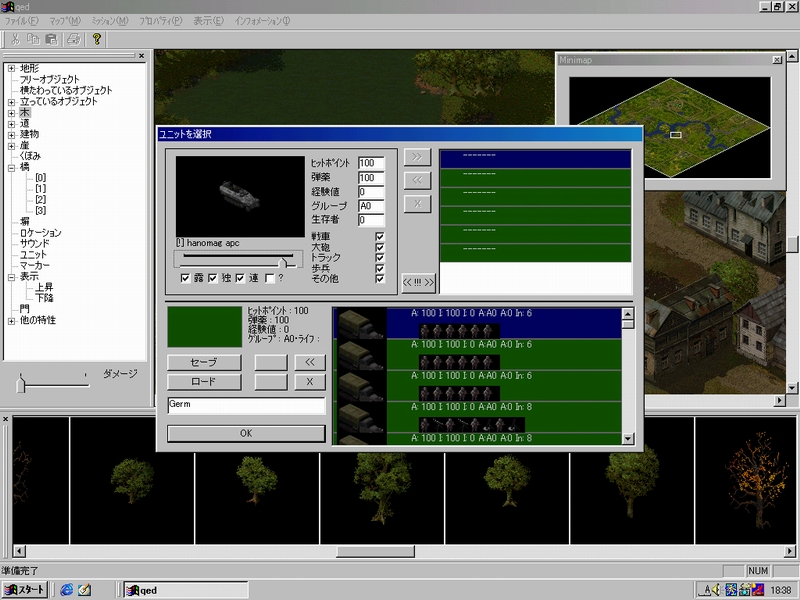Viewport: 800px width, 600px height.
Task: Click the map view scroll up arrow
Action: pyautogui.click(x=792, y=56)
